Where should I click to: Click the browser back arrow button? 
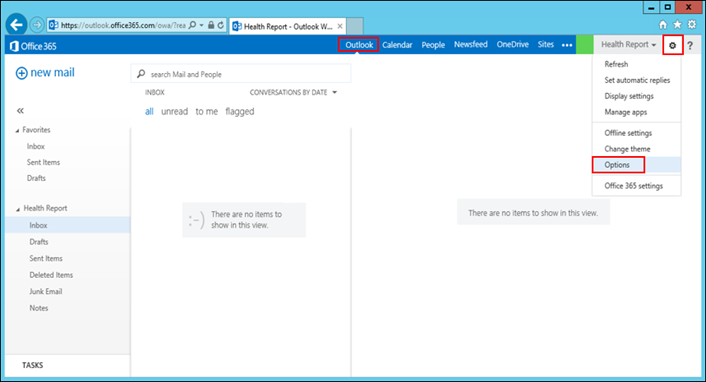coord(17,24)
